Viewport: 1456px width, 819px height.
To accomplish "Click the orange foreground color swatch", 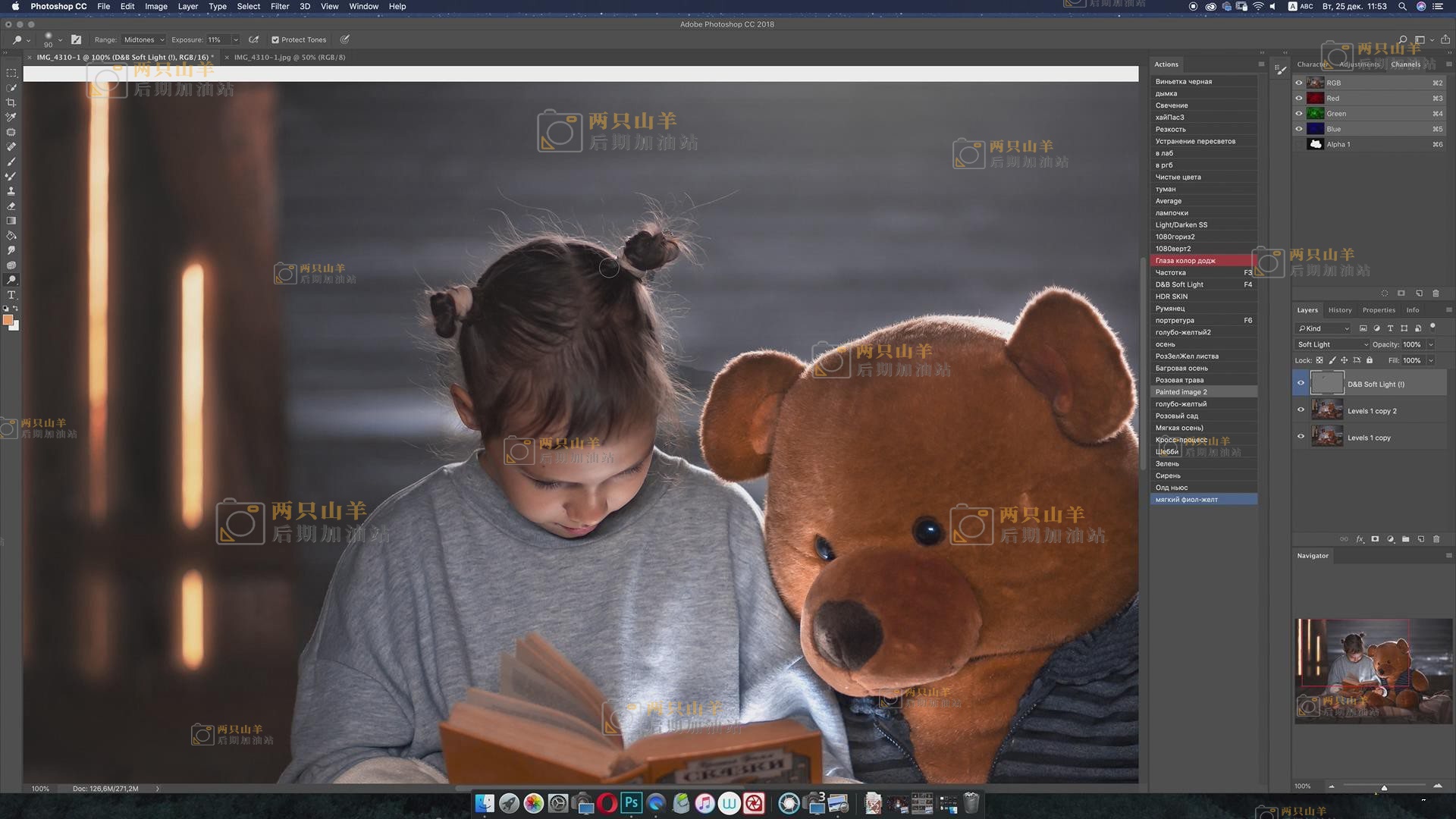I will point(8,320).
